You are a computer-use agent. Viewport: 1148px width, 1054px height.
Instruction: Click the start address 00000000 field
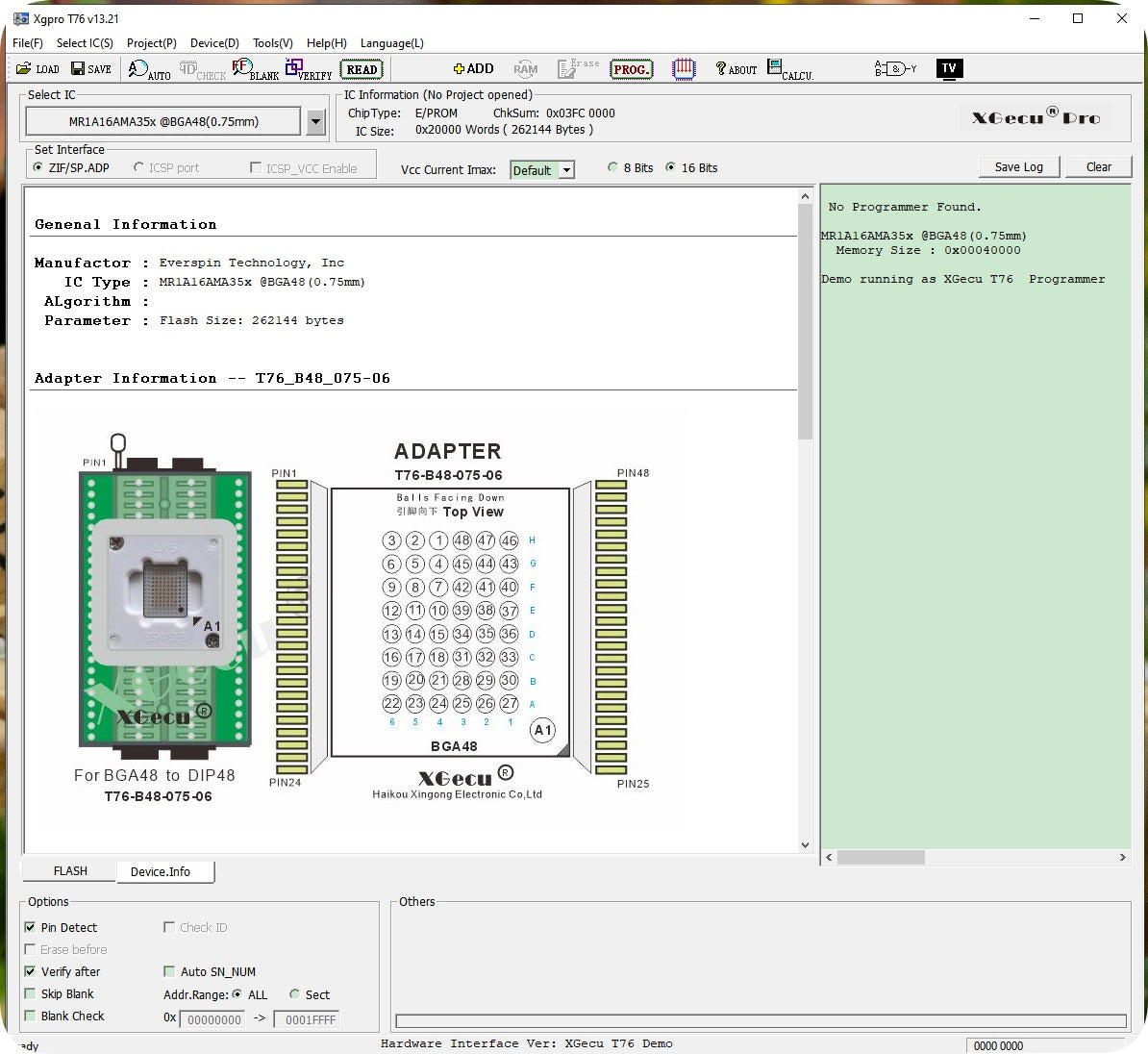coord(213,1019)
